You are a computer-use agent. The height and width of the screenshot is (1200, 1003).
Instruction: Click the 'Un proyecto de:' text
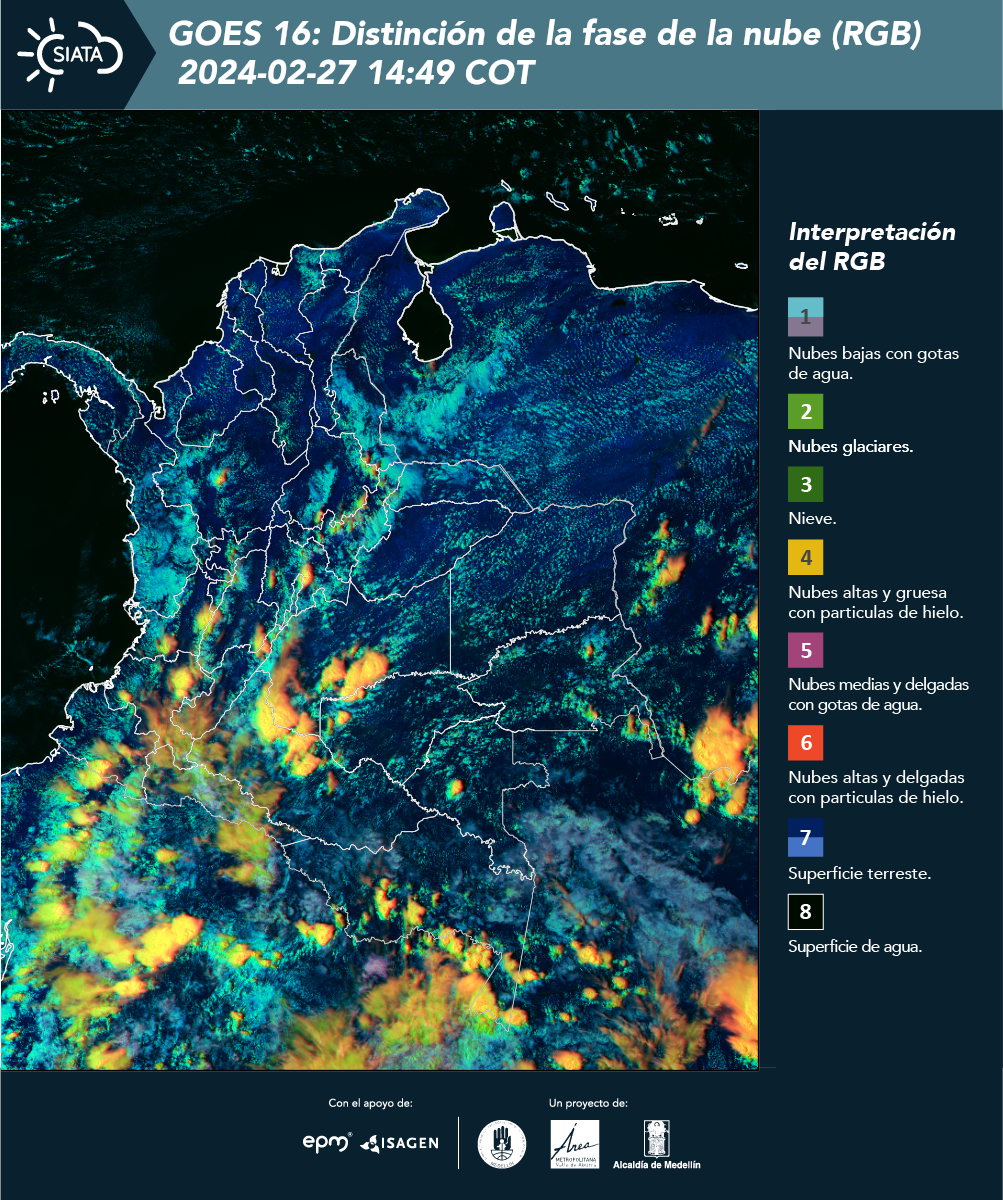click(588, 1103)
